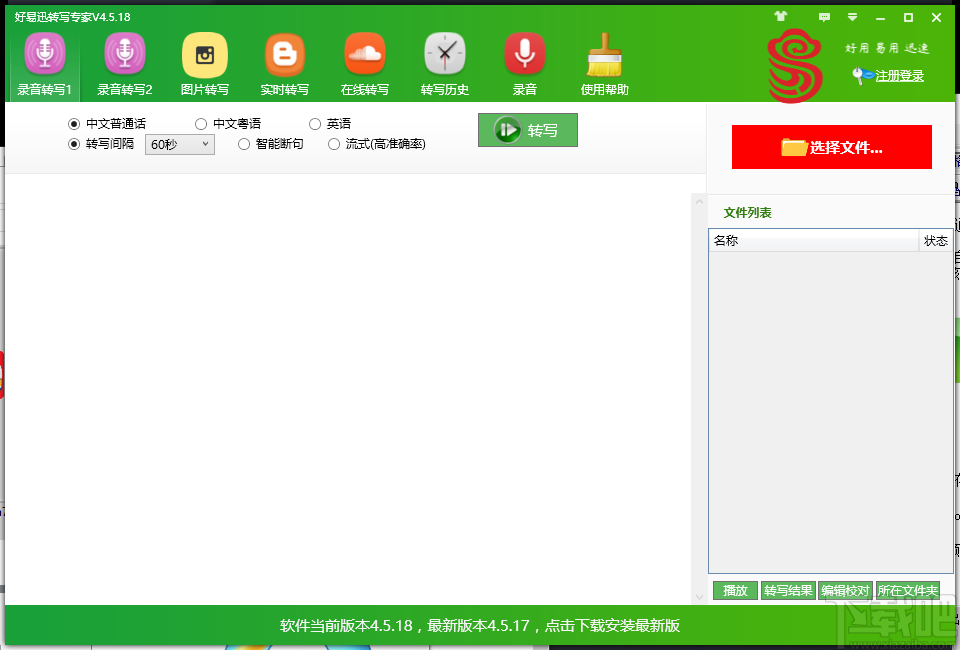Open the 录音转写1 tool
960x650 pixels.
click(x=42, y=62)
